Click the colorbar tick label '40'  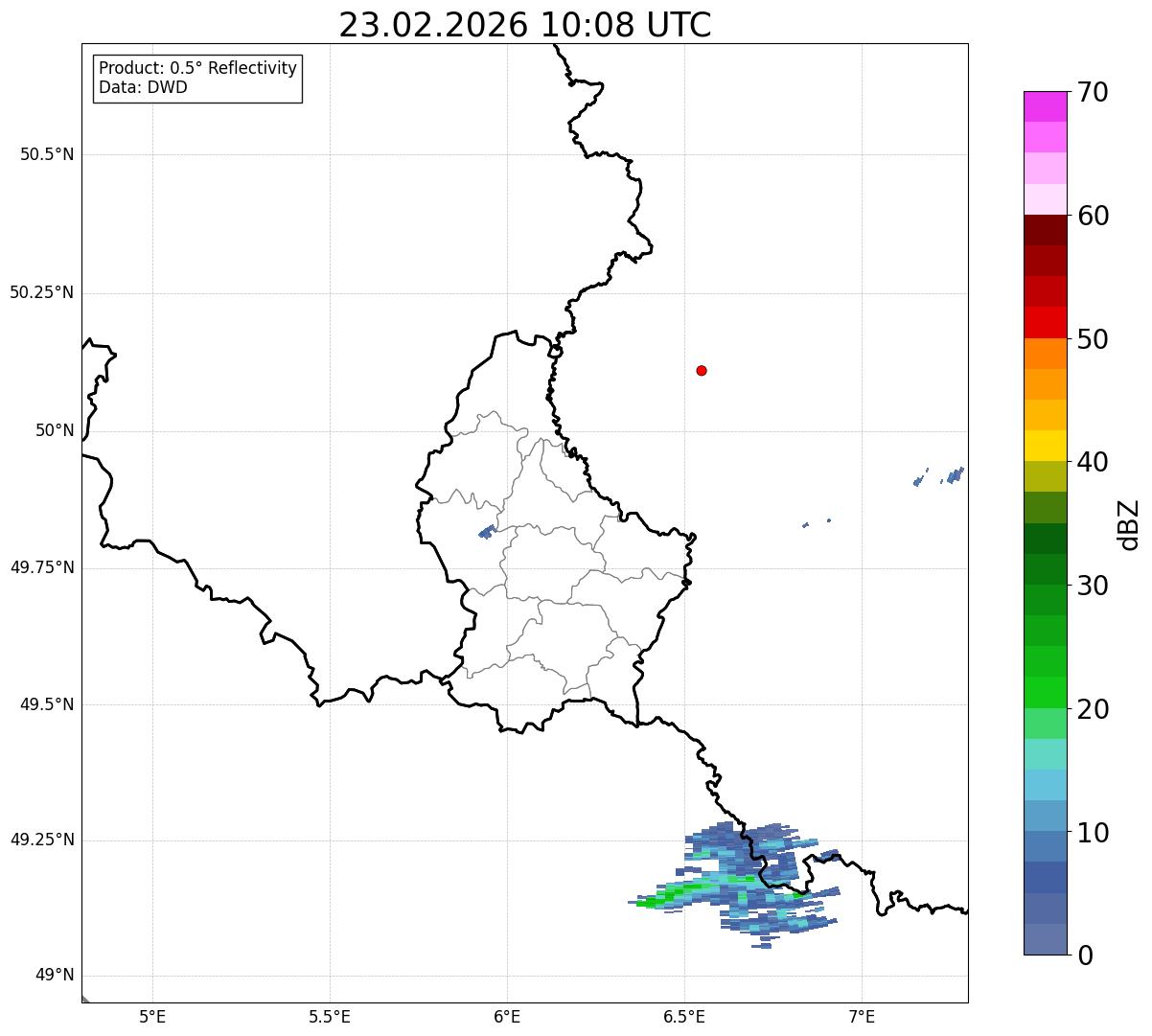(x=1093, y=462)
